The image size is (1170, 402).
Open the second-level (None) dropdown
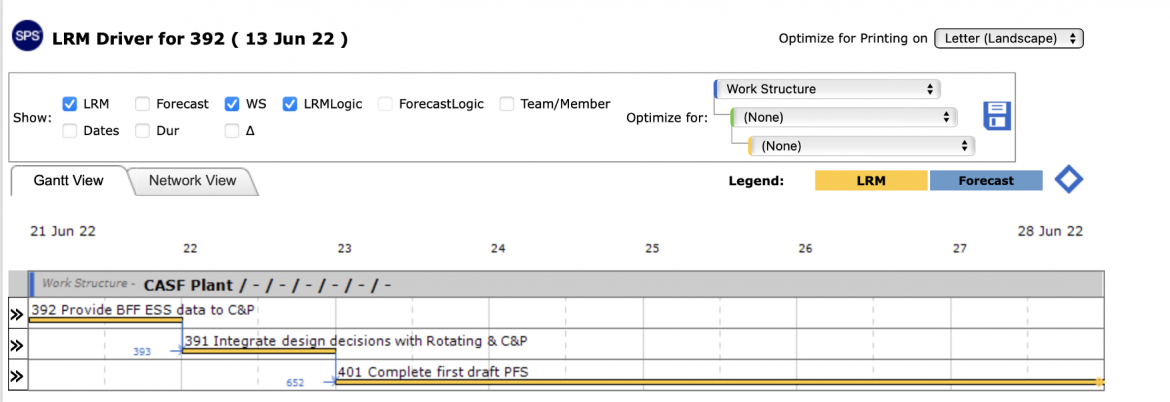coord(844,117)
